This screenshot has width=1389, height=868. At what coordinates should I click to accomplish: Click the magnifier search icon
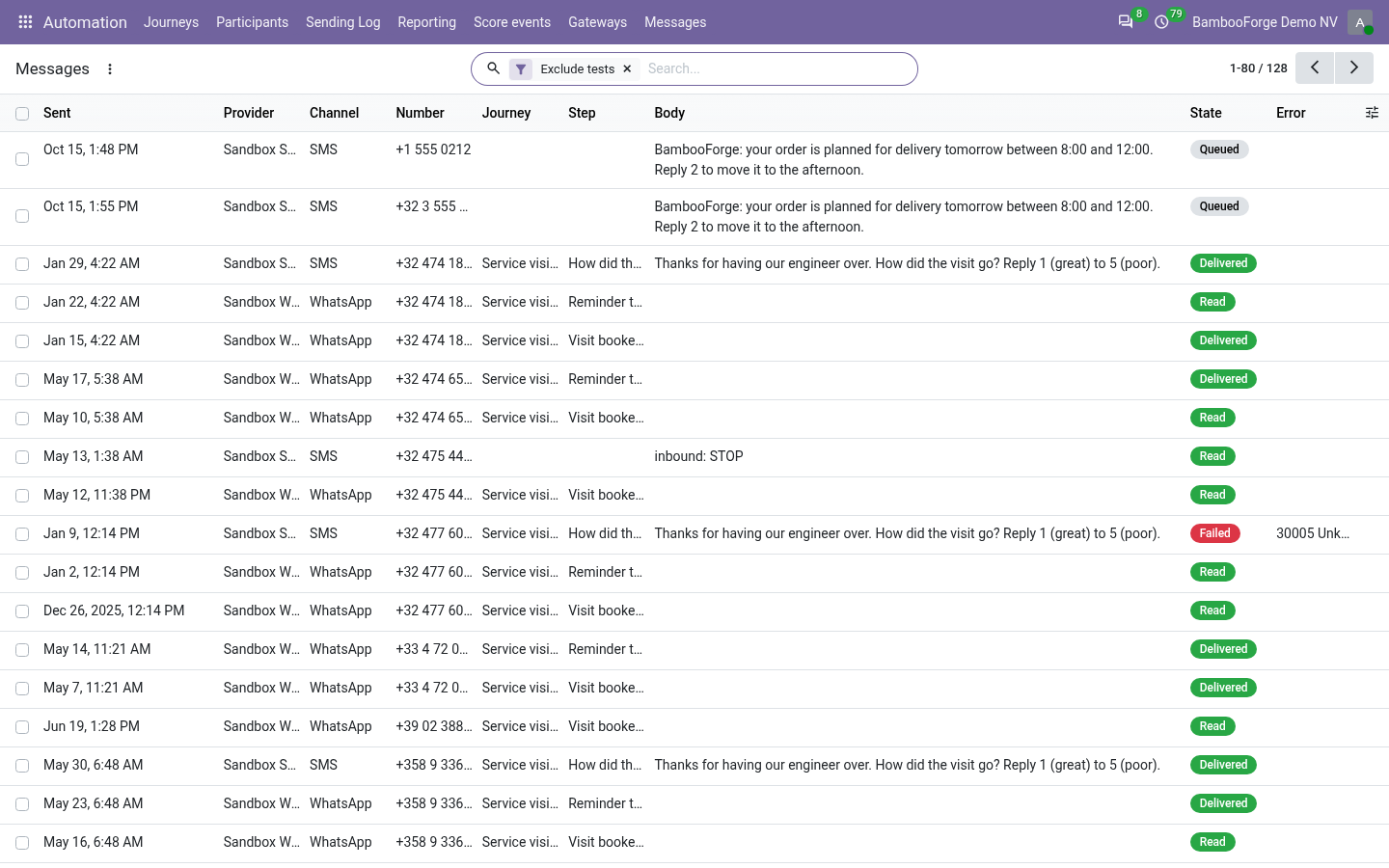point(493,68)
